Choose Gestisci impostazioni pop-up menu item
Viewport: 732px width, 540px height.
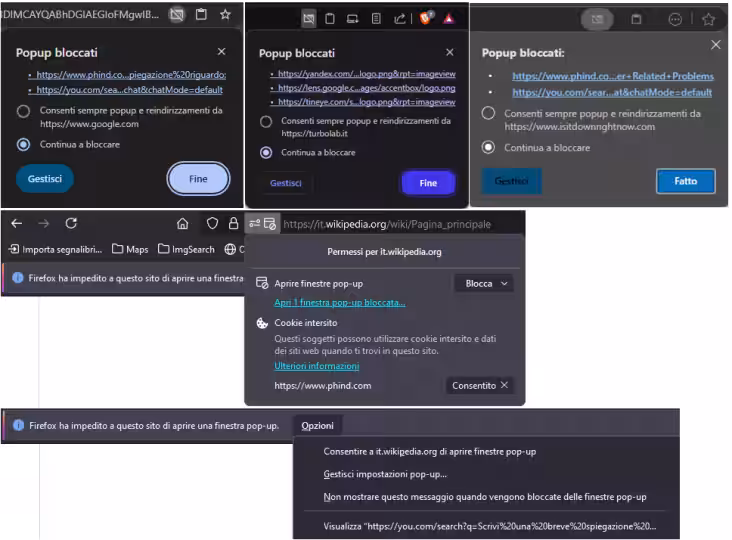pyautogui.click(x=385, y=474)
